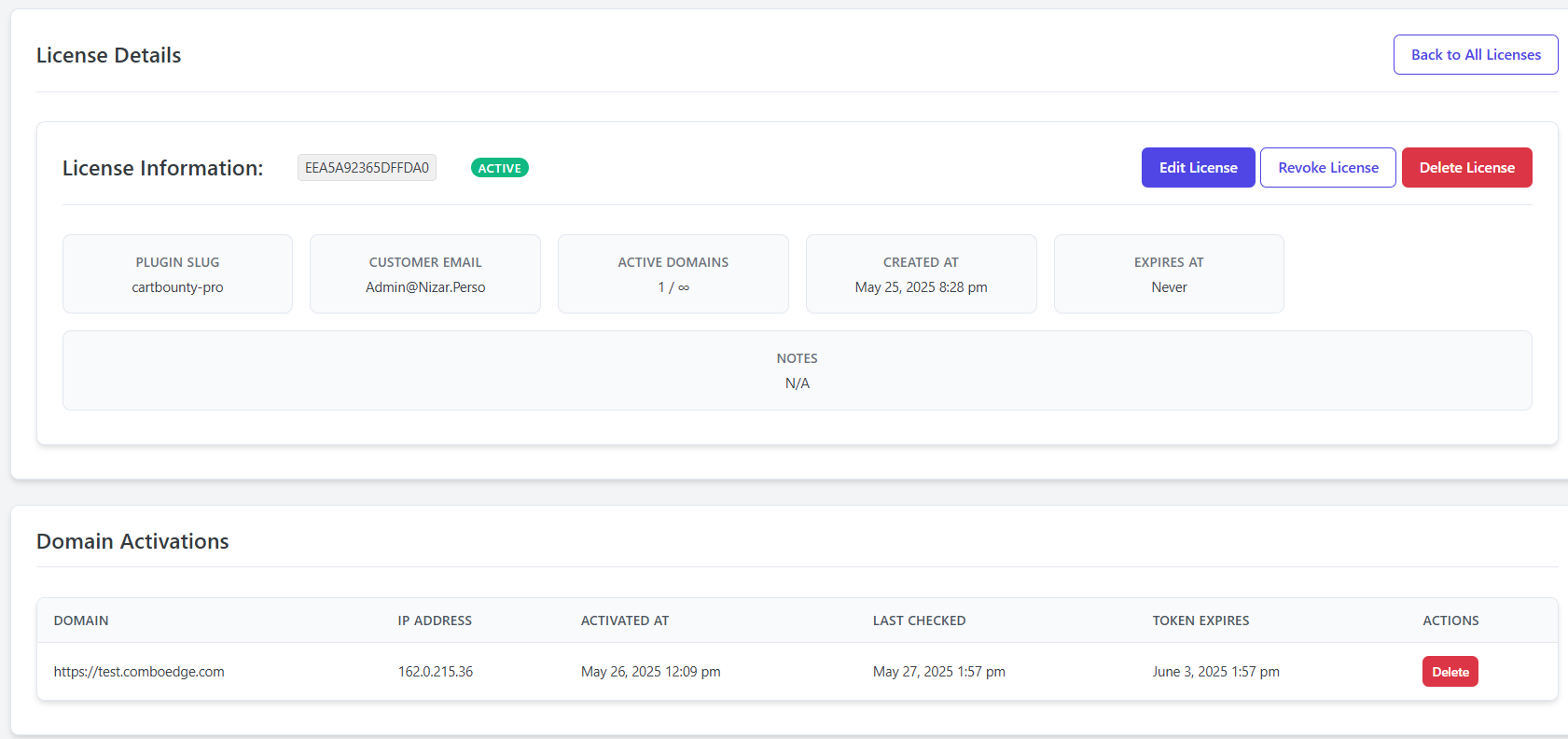
Task: Click the IP address 162.0.215.36
Action: (436, 672)
